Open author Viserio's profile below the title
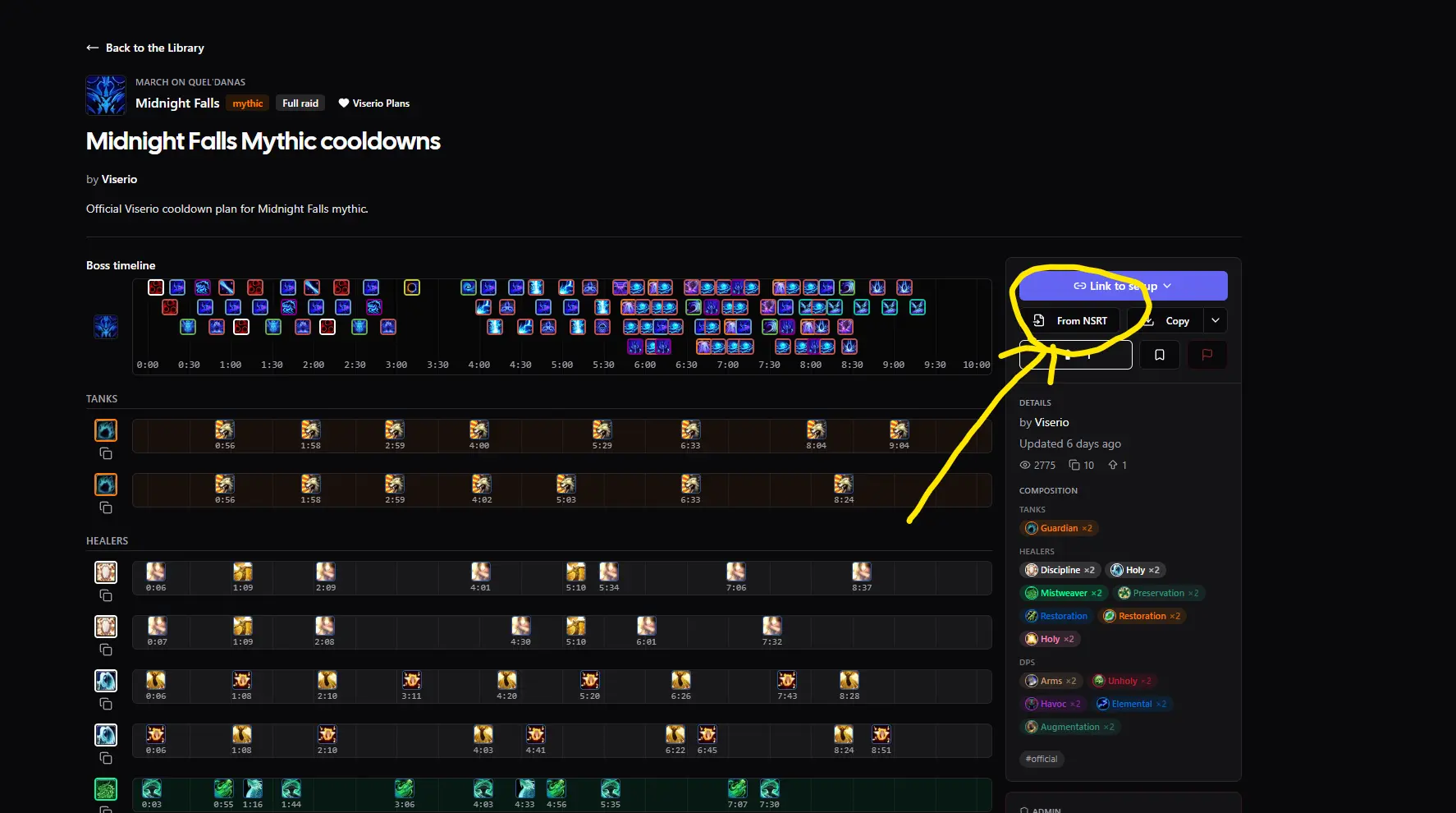The image size is (1456, 813). (x=119, y=179)
